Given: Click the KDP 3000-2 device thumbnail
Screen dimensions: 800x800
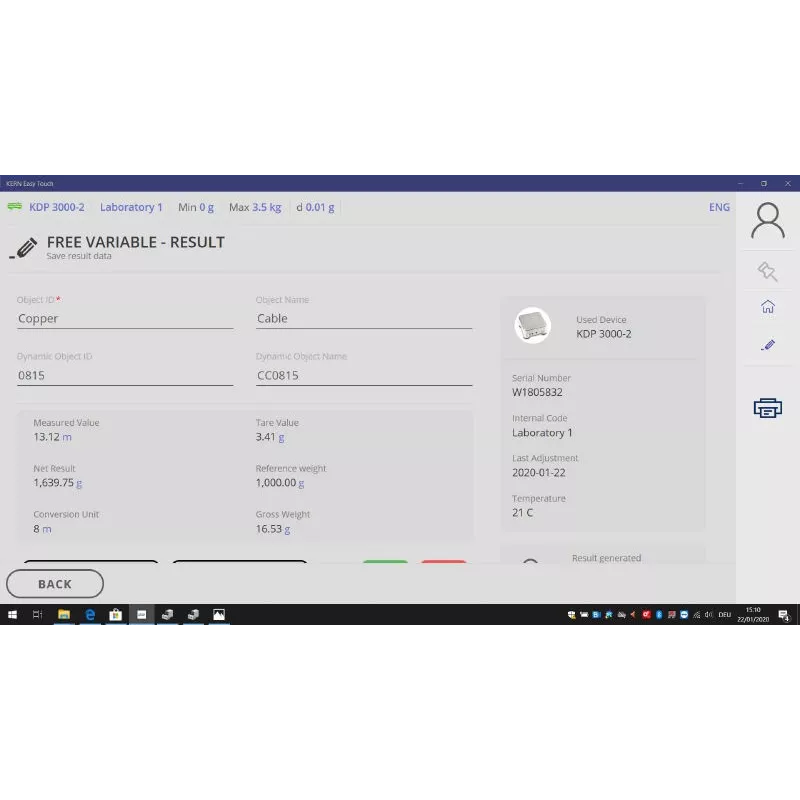Looking at the screenshot, I should (x=532, y=326).
